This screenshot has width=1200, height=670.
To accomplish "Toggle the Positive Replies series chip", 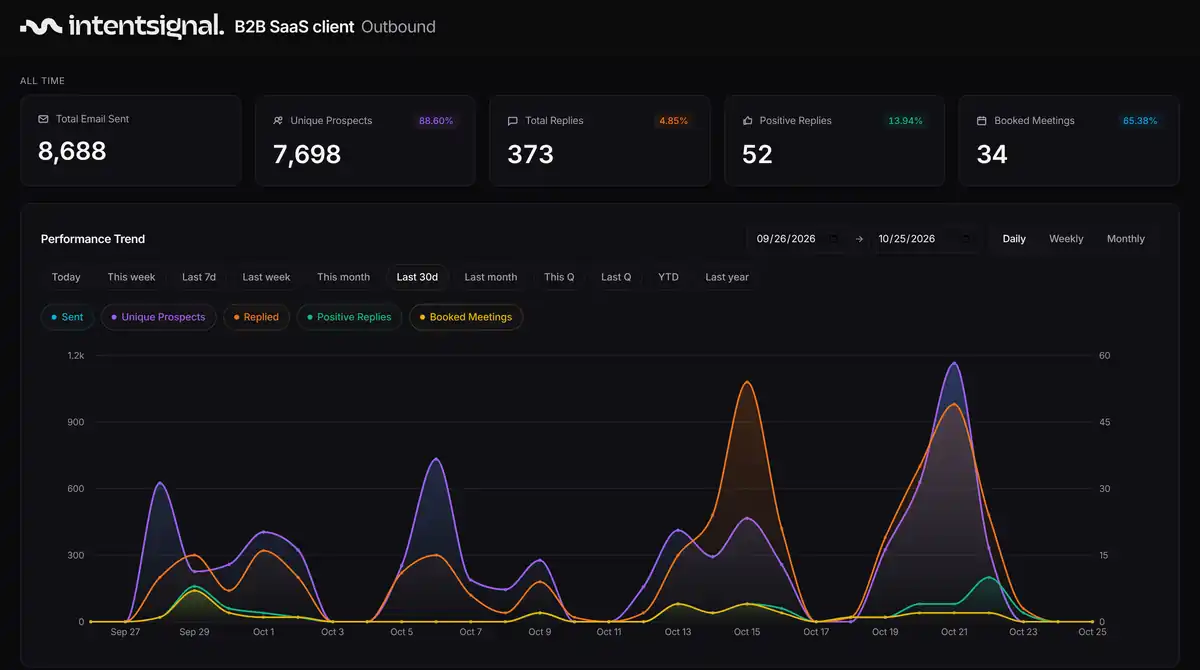I will point(349,317).
